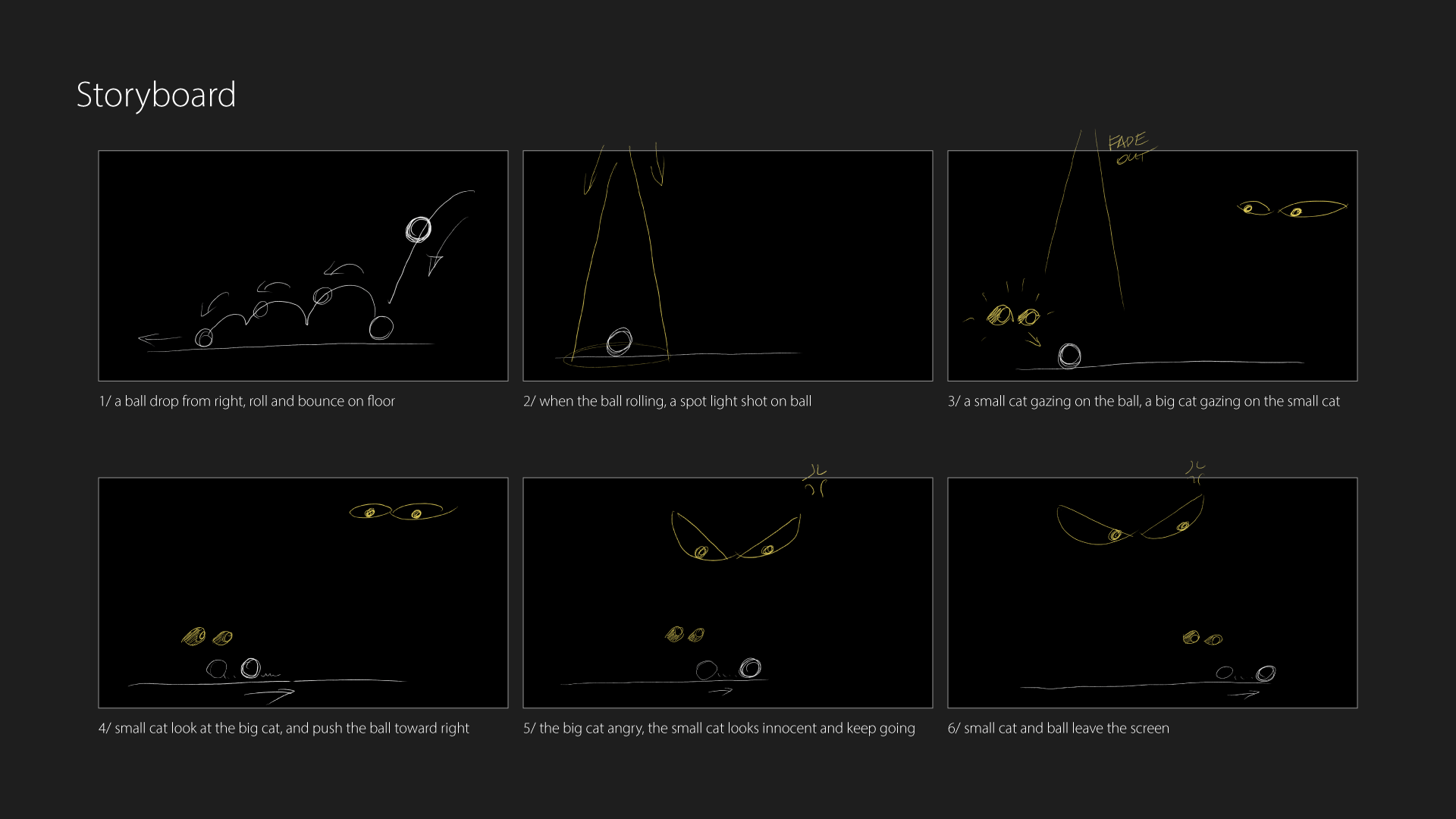Click the topmost white ball in panel one
The width and height of the screenshot is (1456, 819).
419,229
